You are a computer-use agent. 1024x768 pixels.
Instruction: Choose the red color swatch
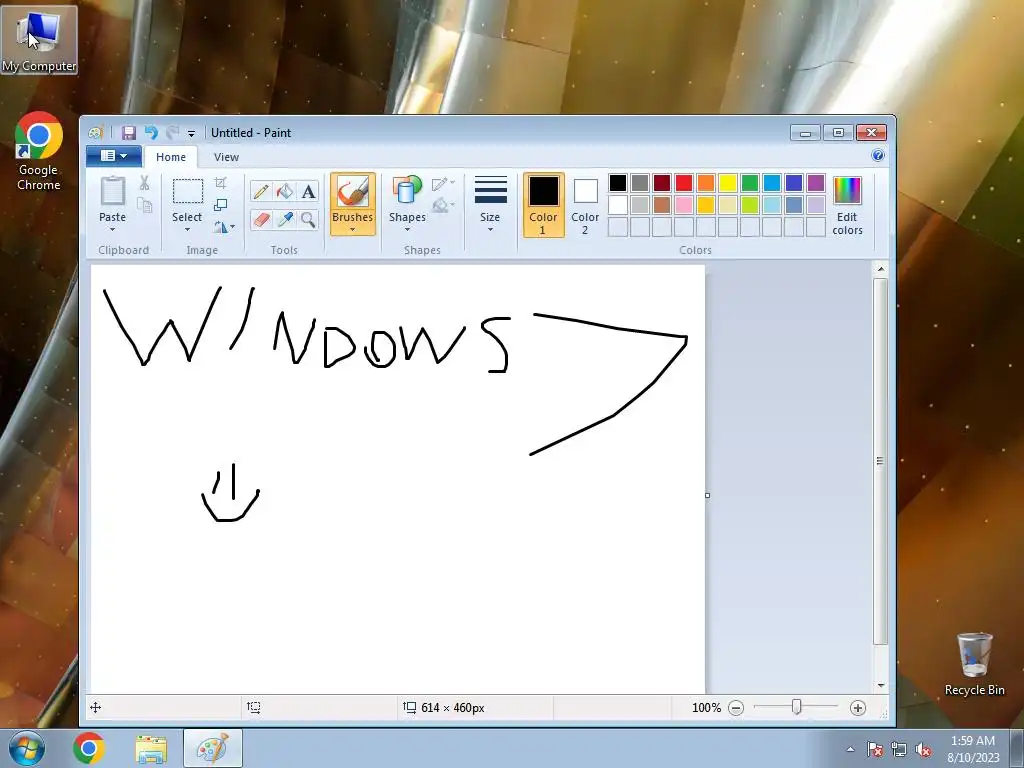(684, 183)
